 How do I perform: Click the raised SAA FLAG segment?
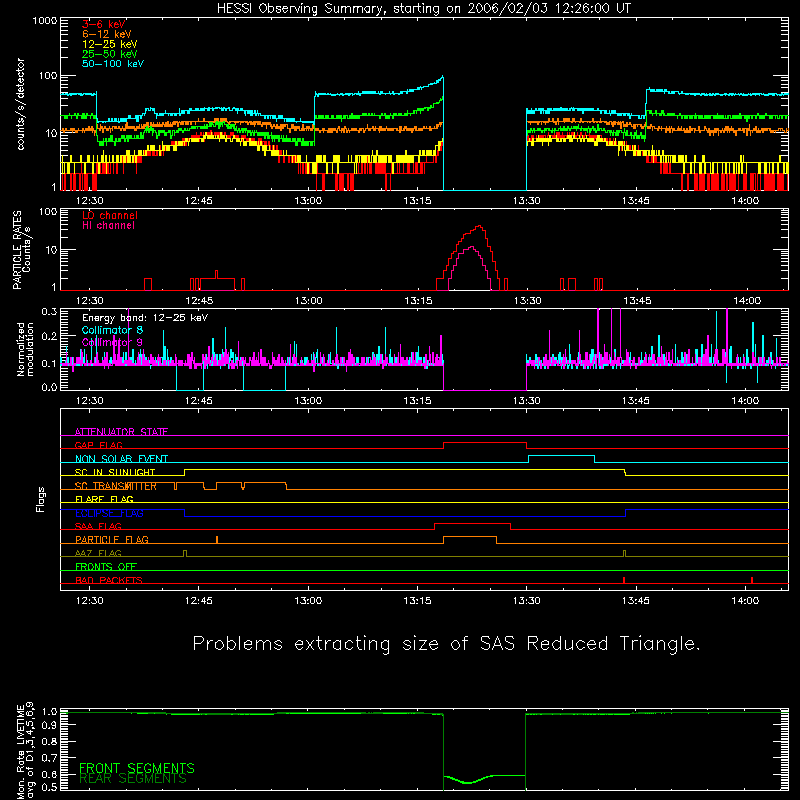[472, 524]
